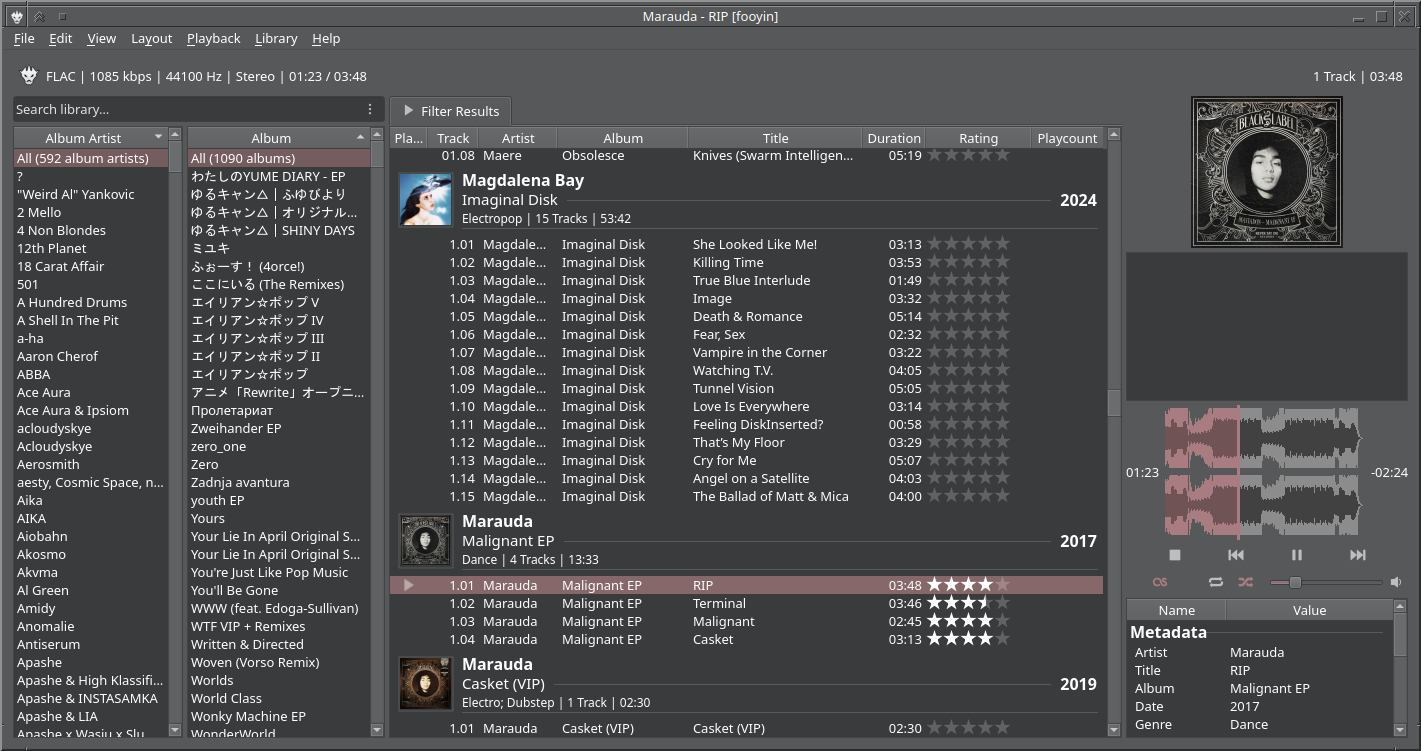Click scroll-up arrow of Album Artist list

(x=175, y=134)
